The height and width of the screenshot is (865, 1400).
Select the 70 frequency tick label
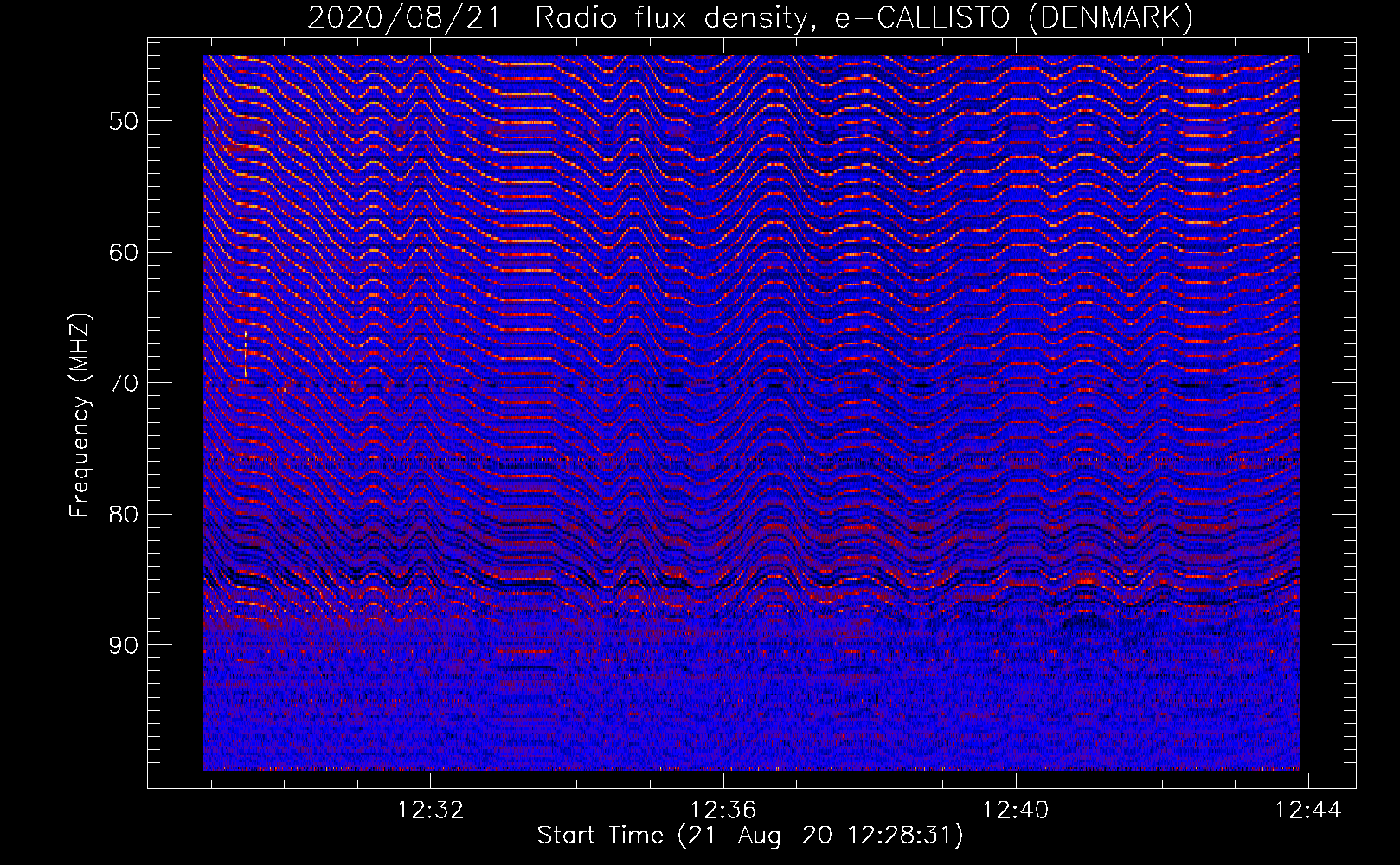[x=124, y=383]
